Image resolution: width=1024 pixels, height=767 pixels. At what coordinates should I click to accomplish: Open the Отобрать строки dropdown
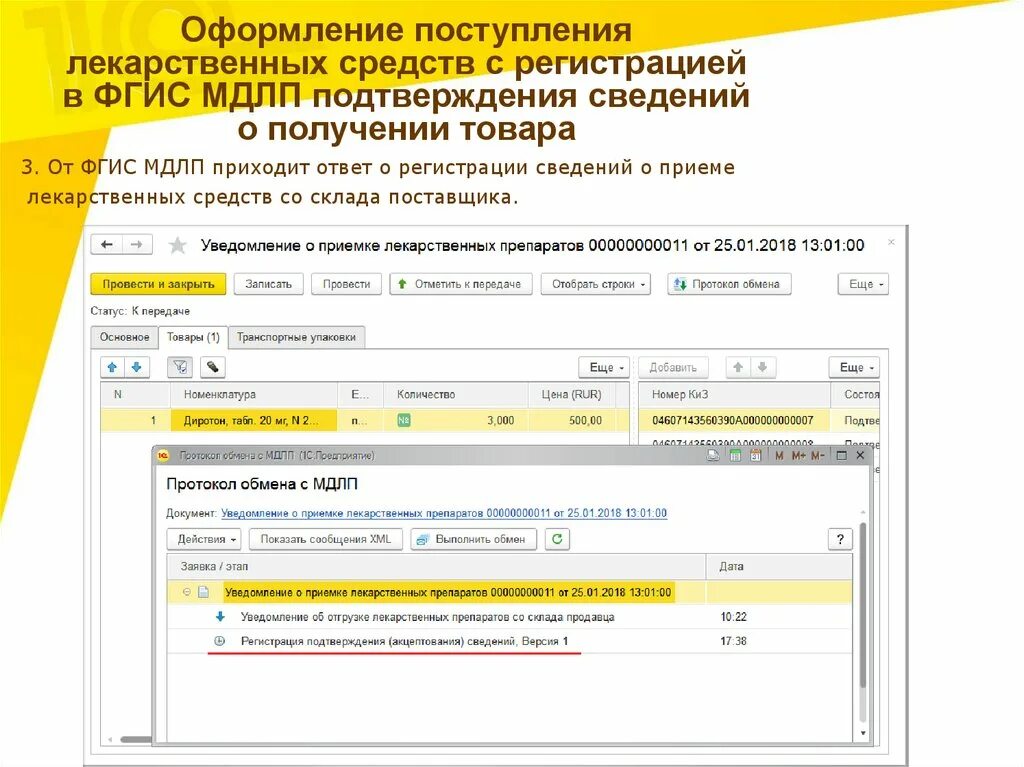click(x=596, y=284)
